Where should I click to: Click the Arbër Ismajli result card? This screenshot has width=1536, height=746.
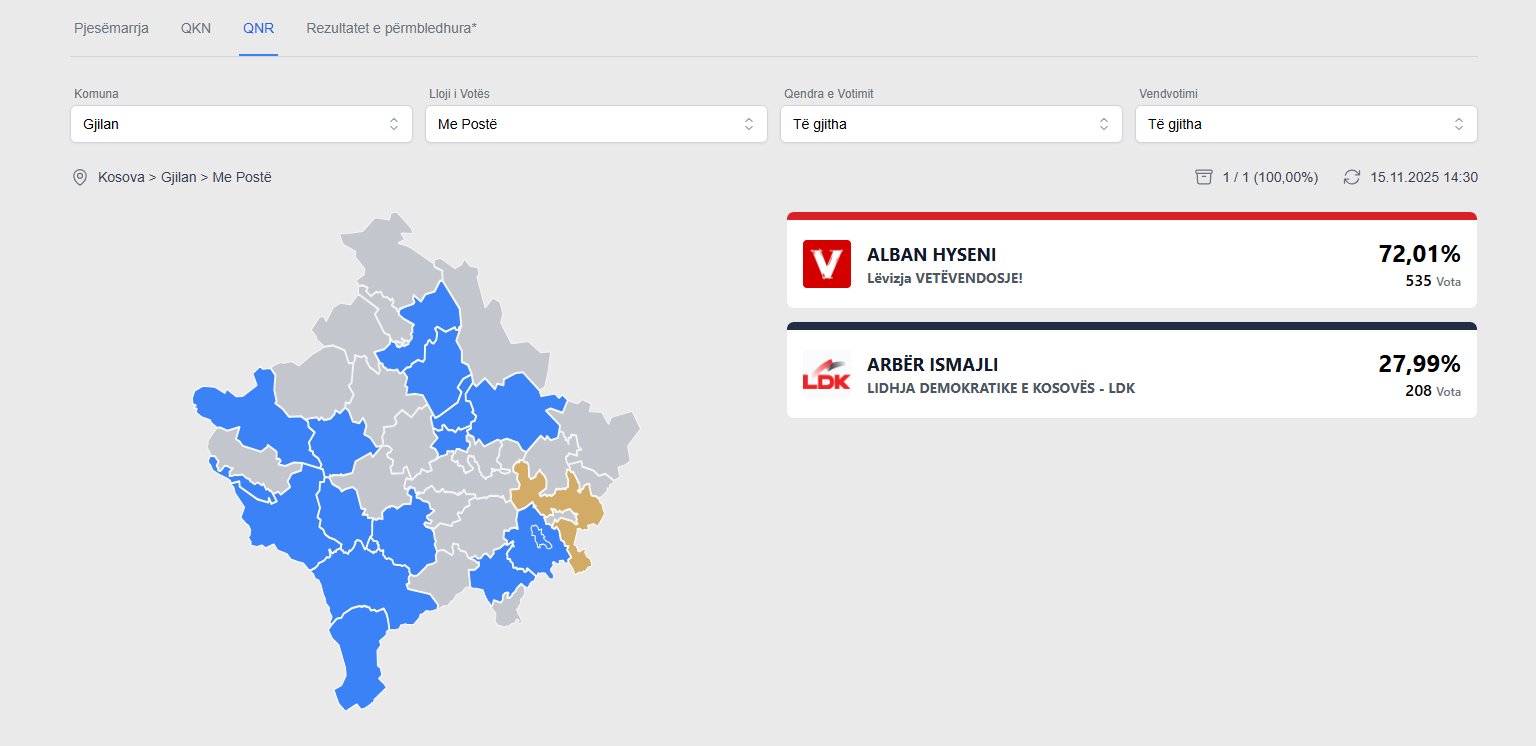pos(1131,374)
